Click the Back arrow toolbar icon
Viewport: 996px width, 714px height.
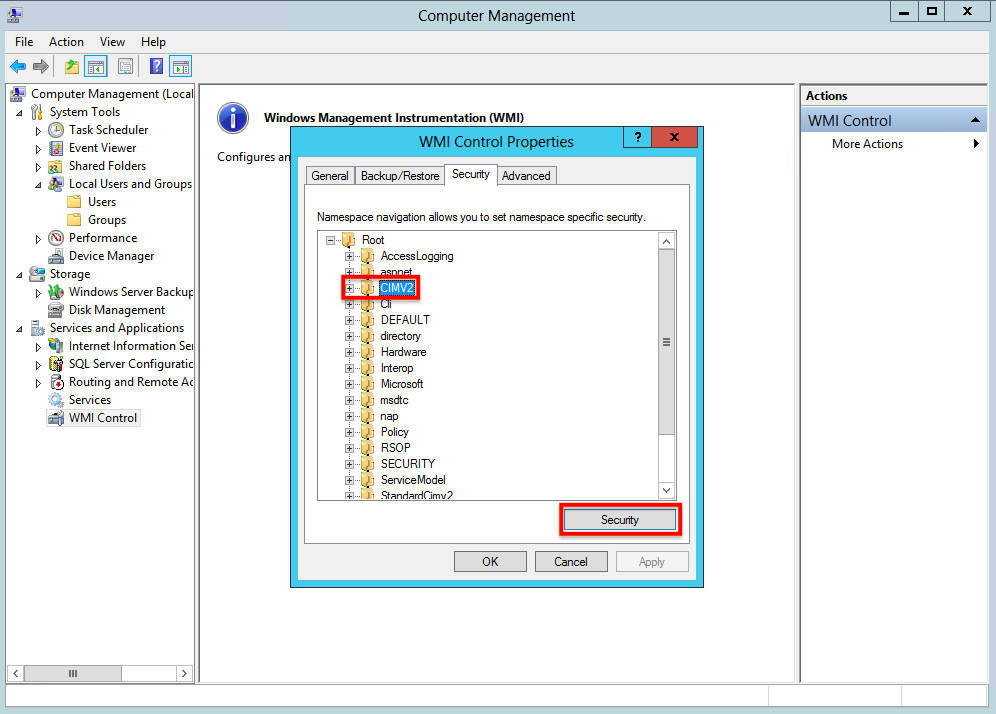click(x=18, y=66)
